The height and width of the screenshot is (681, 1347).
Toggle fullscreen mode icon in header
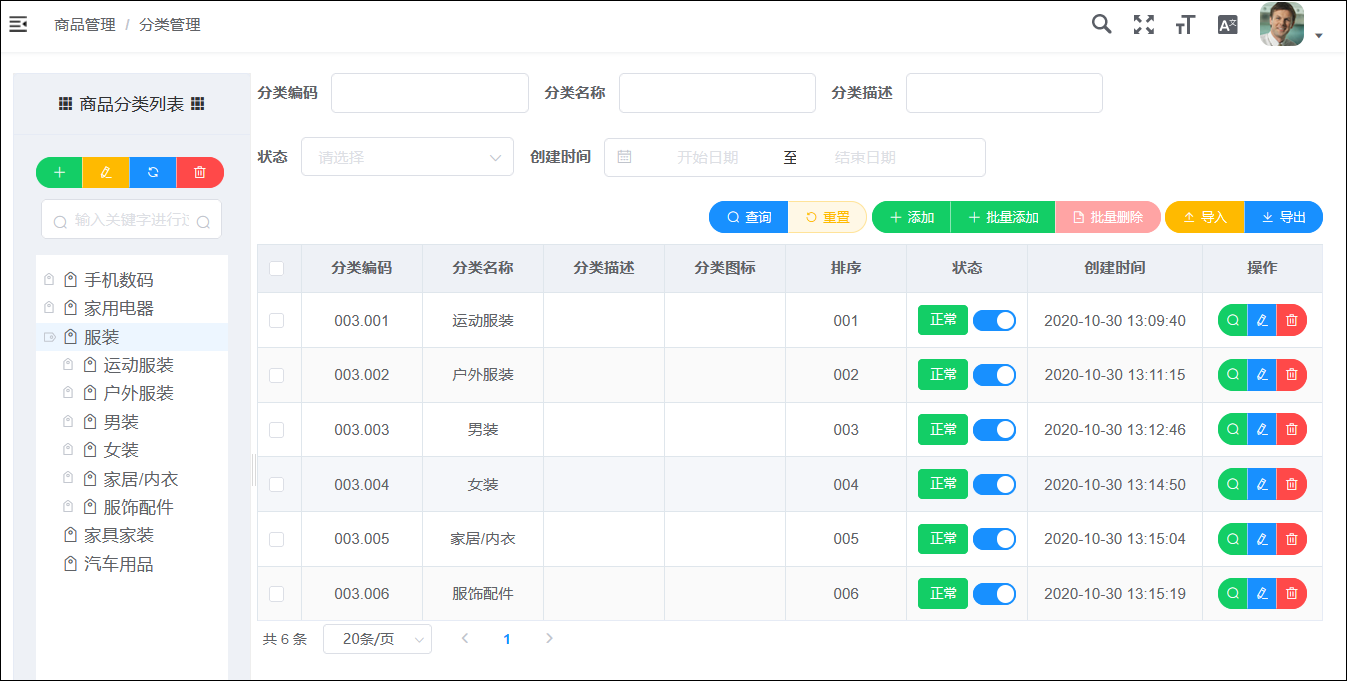click(x=1143, y=25)
